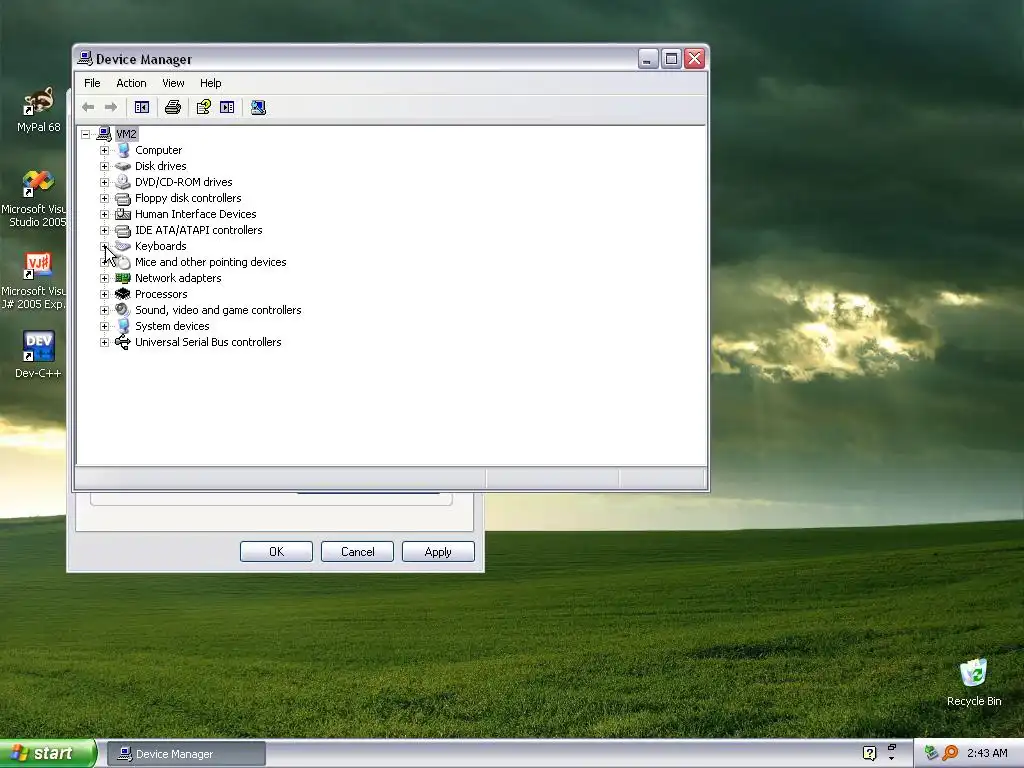Image resolution: width=1024 pixels, height=768 pixels.
Task: Expand Universal Serial Bus controllers node
Action: pyautogui.click(x=104, y=342)
